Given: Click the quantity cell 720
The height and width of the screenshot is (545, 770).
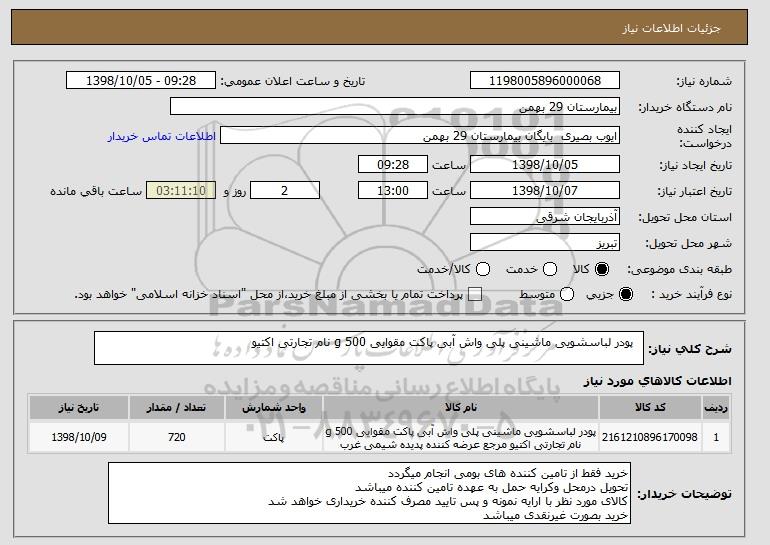Looking at the screenshot, I should [x=176, y=437].
